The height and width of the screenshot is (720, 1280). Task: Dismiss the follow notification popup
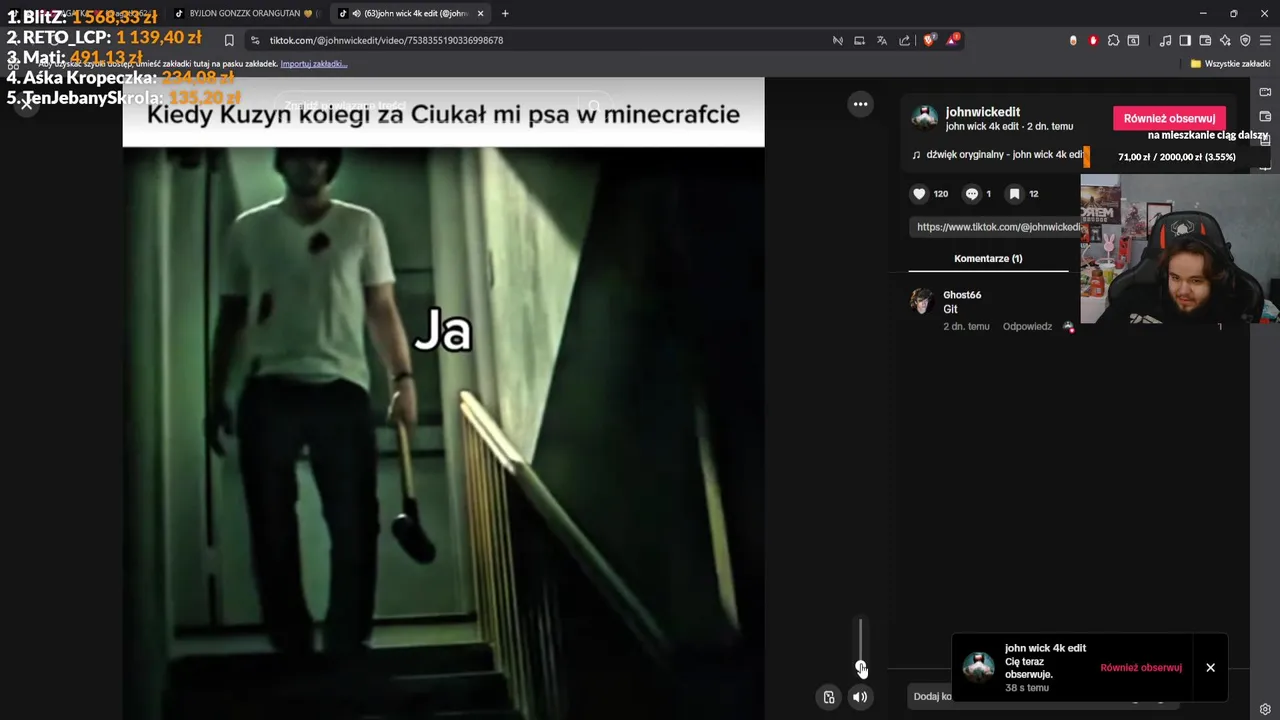[x=1210, y=667]
